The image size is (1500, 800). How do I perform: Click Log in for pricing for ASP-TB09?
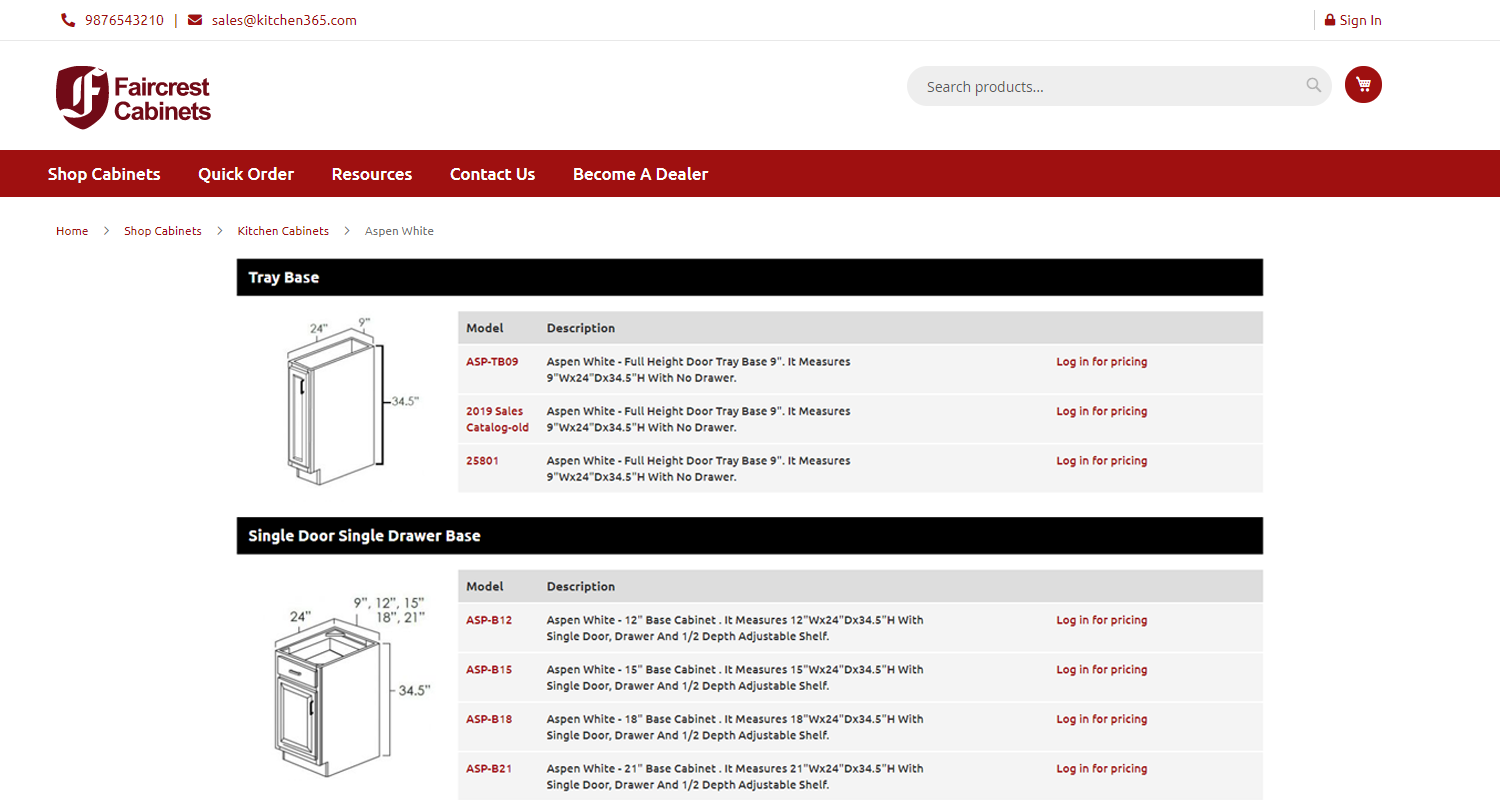click(x=1102, y=362)
